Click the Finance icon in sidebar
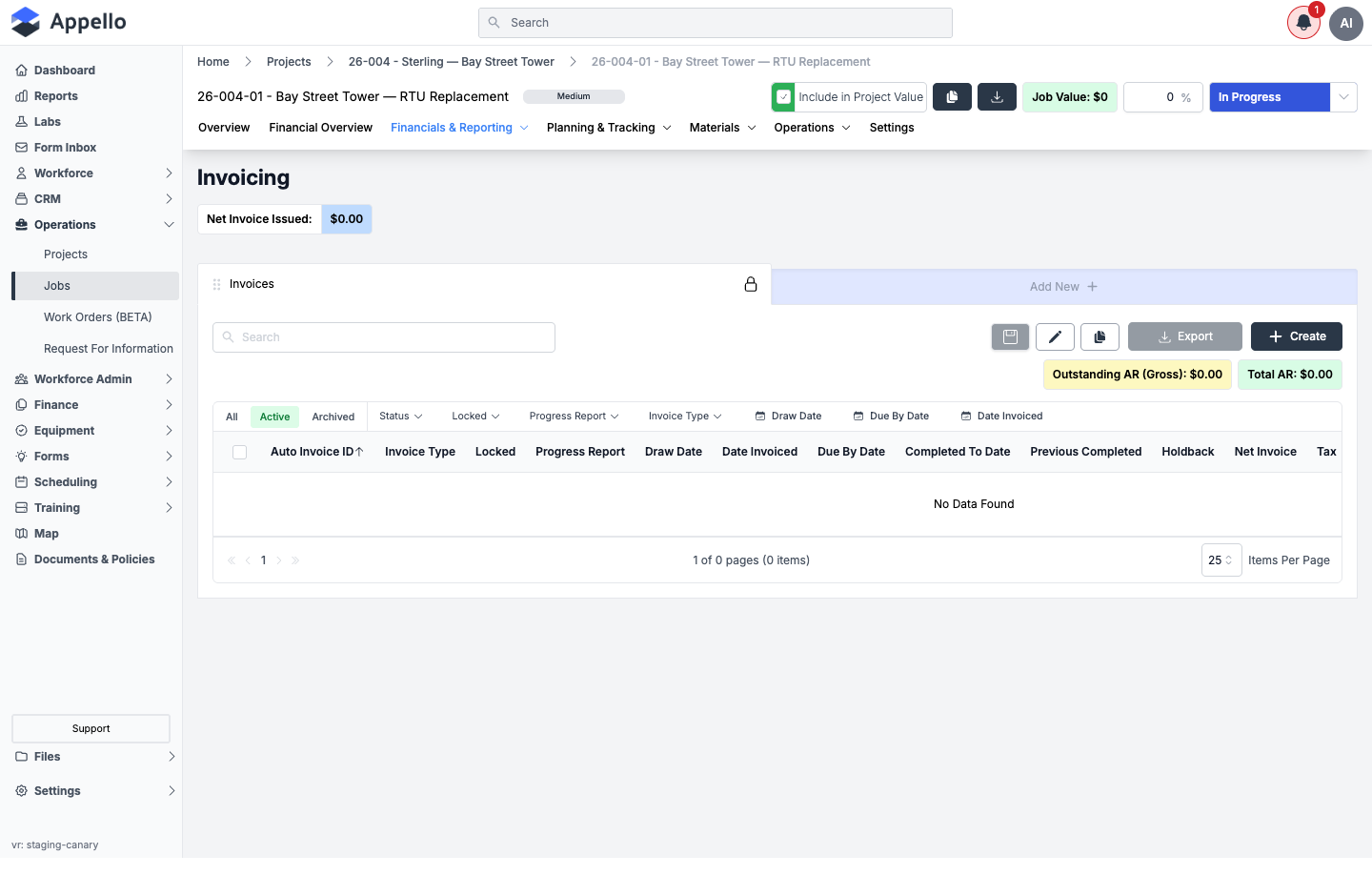This screenshot has width=1372, height=875. click(x=21, y=405)
